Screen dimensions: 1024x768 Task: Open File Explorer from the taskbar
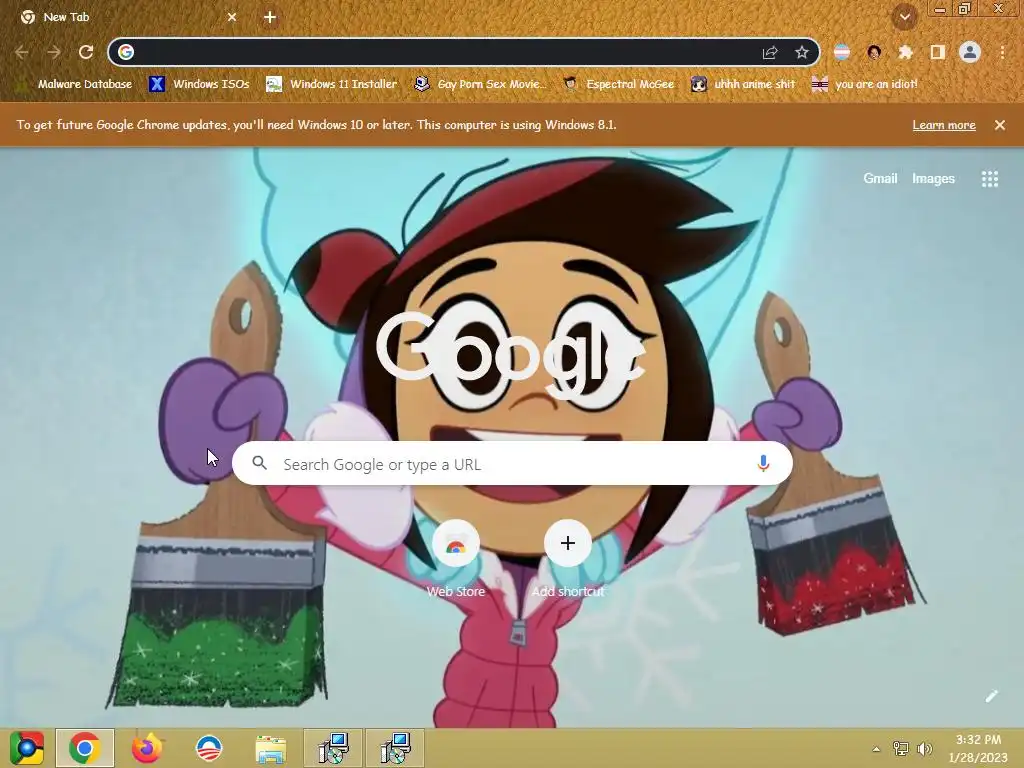point(271,748)
